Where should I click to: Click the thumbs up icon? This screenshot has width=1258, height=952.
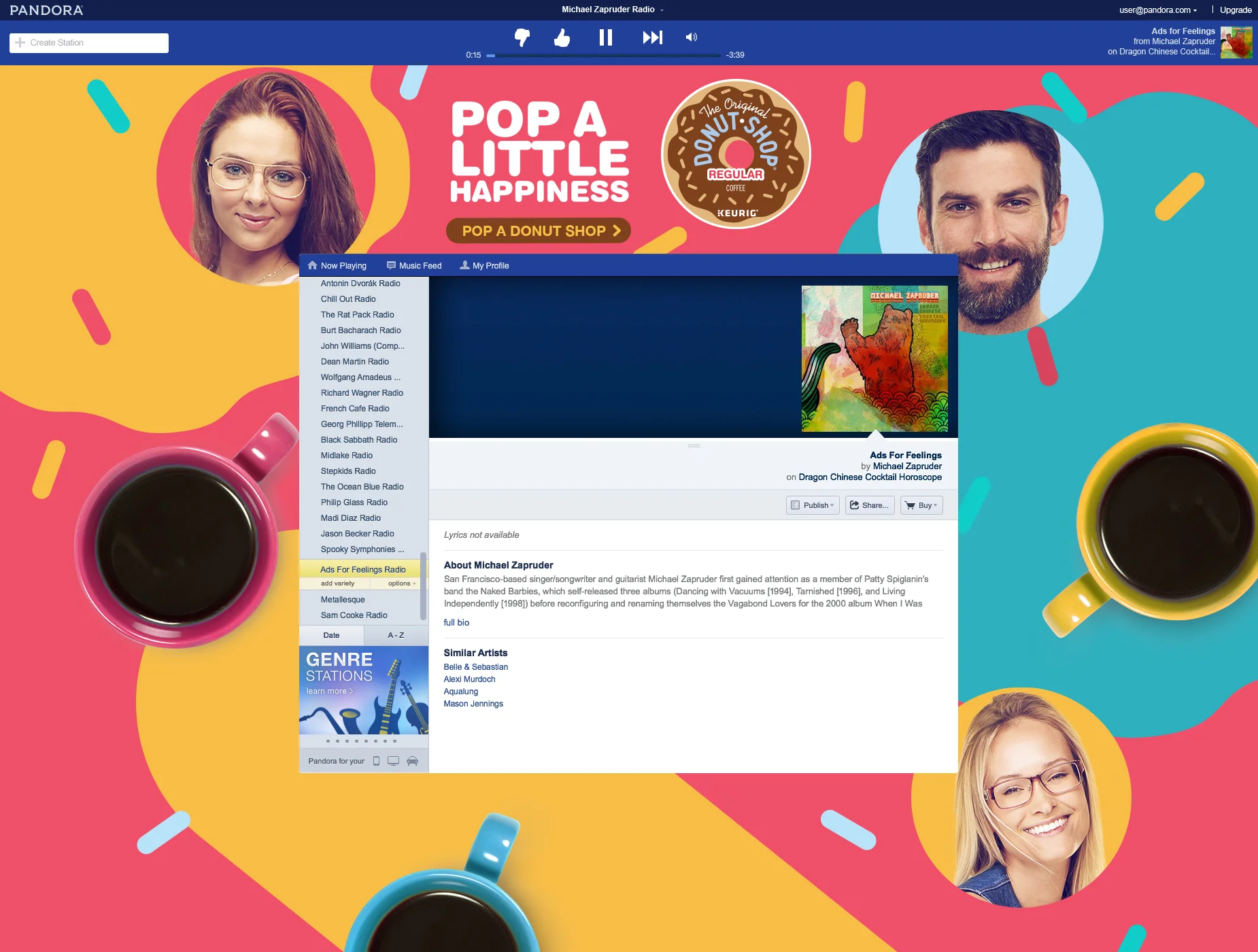(x=562, y=37)
